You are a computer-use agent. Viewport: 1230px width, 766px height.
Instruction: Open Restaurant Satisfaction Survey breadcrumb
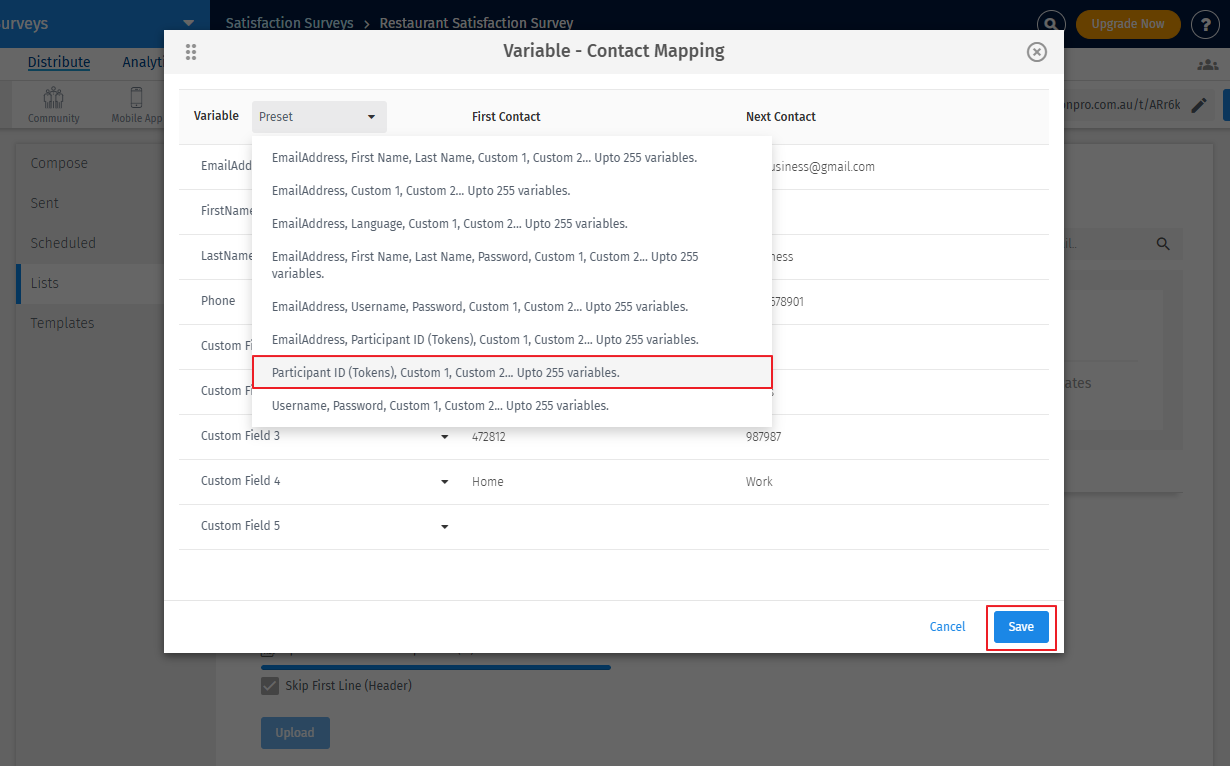pyautogui.click(x=477, y=23)
